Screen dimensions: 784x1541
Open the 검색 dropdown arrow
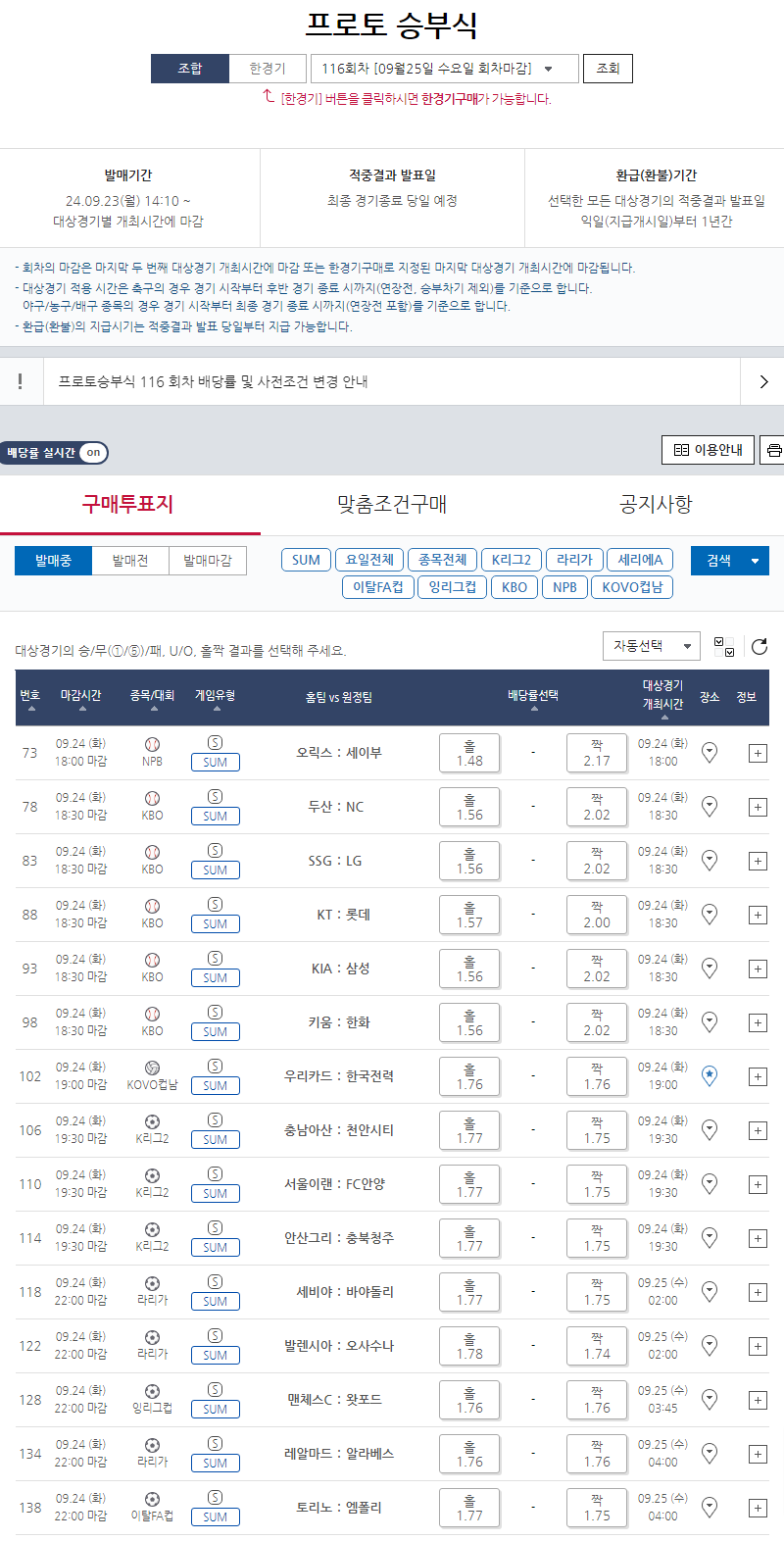pyautogui.click(x=755, y=561)
